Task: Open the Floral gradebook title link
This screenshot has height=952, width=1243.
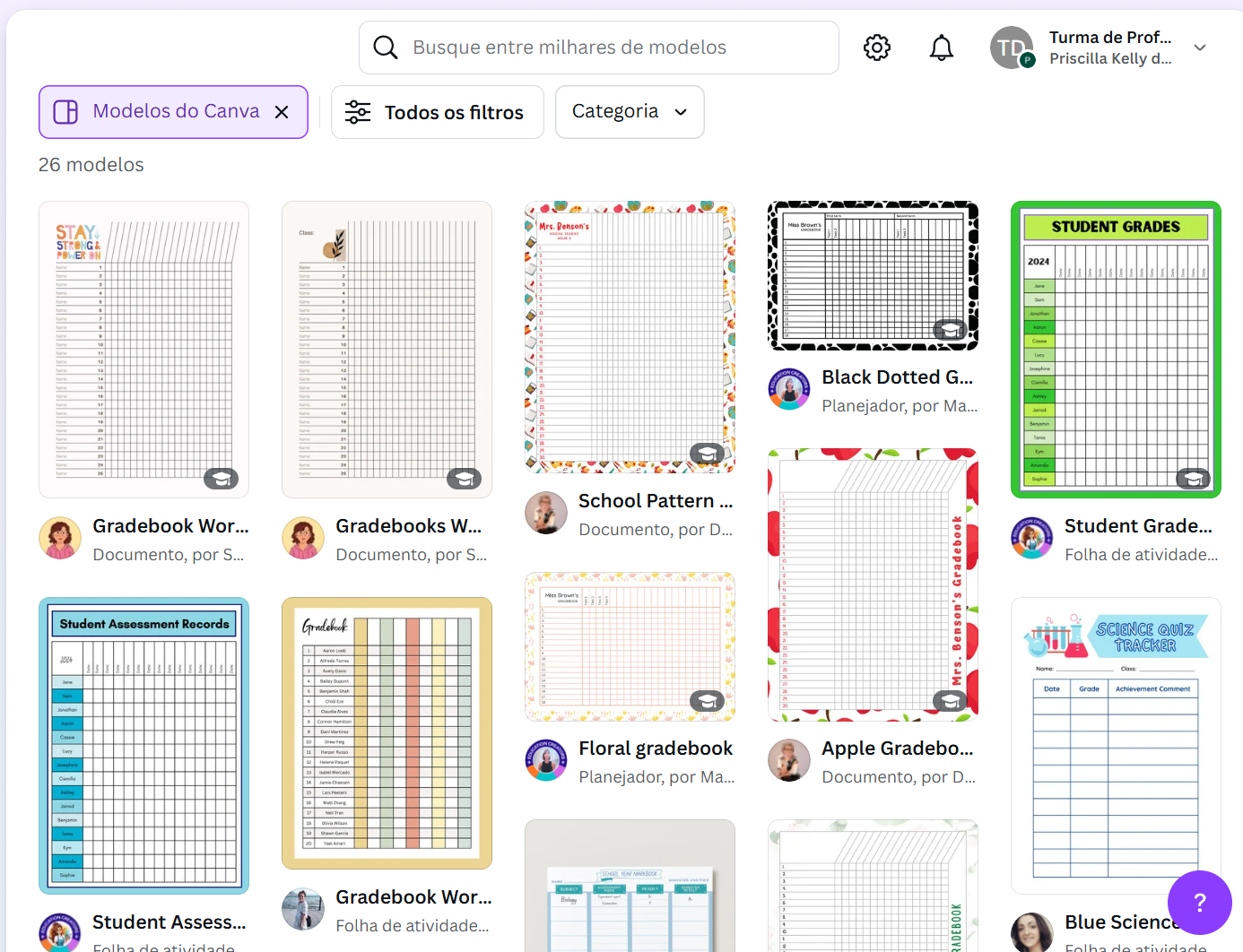Action: pyautogui.click(x=656, y=749)
